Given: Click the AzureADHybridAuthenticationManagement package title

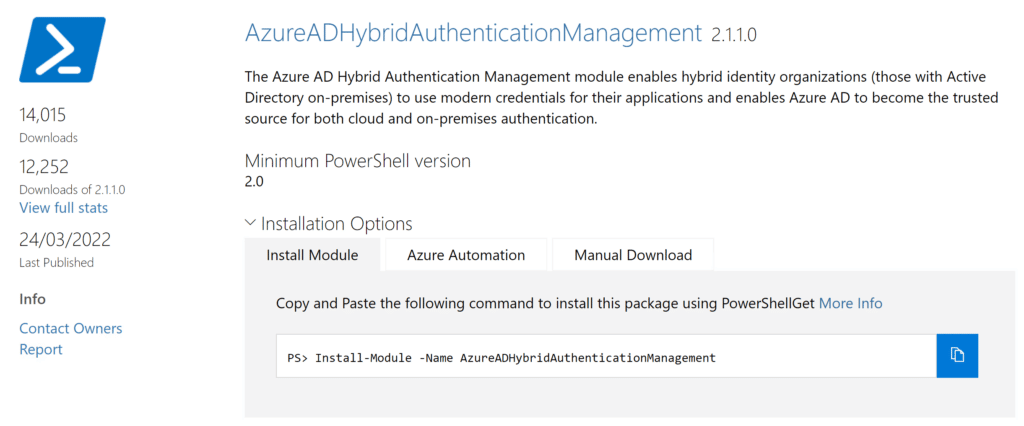Looking at the screenshot, I should [x=473, y=32].
